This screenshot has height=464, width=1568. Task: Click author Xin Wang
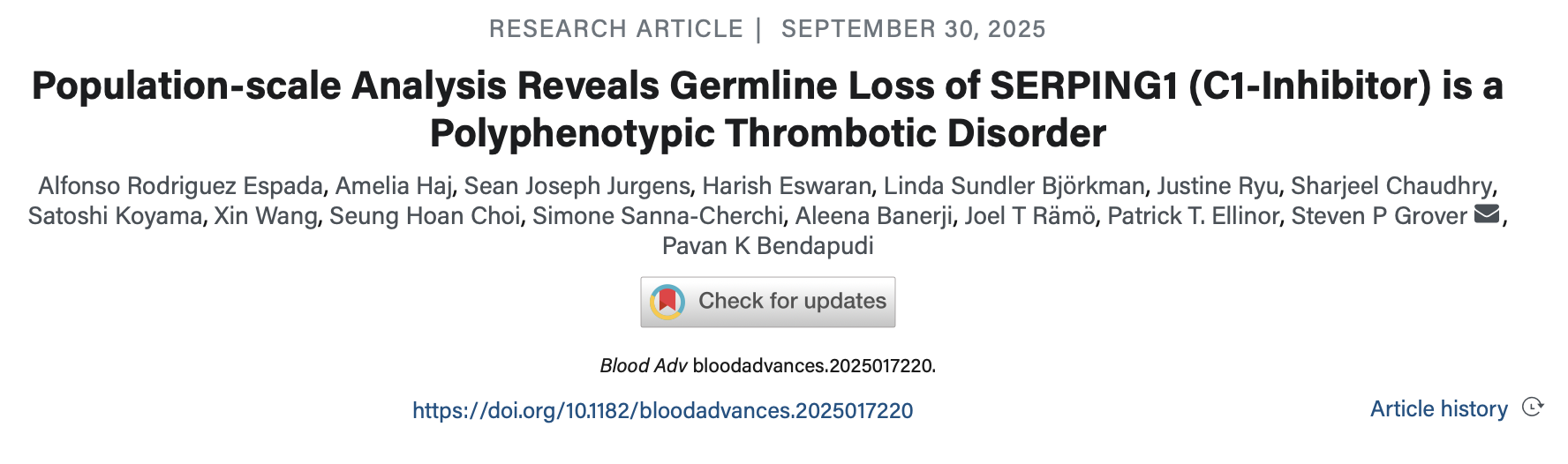[266, 216]
